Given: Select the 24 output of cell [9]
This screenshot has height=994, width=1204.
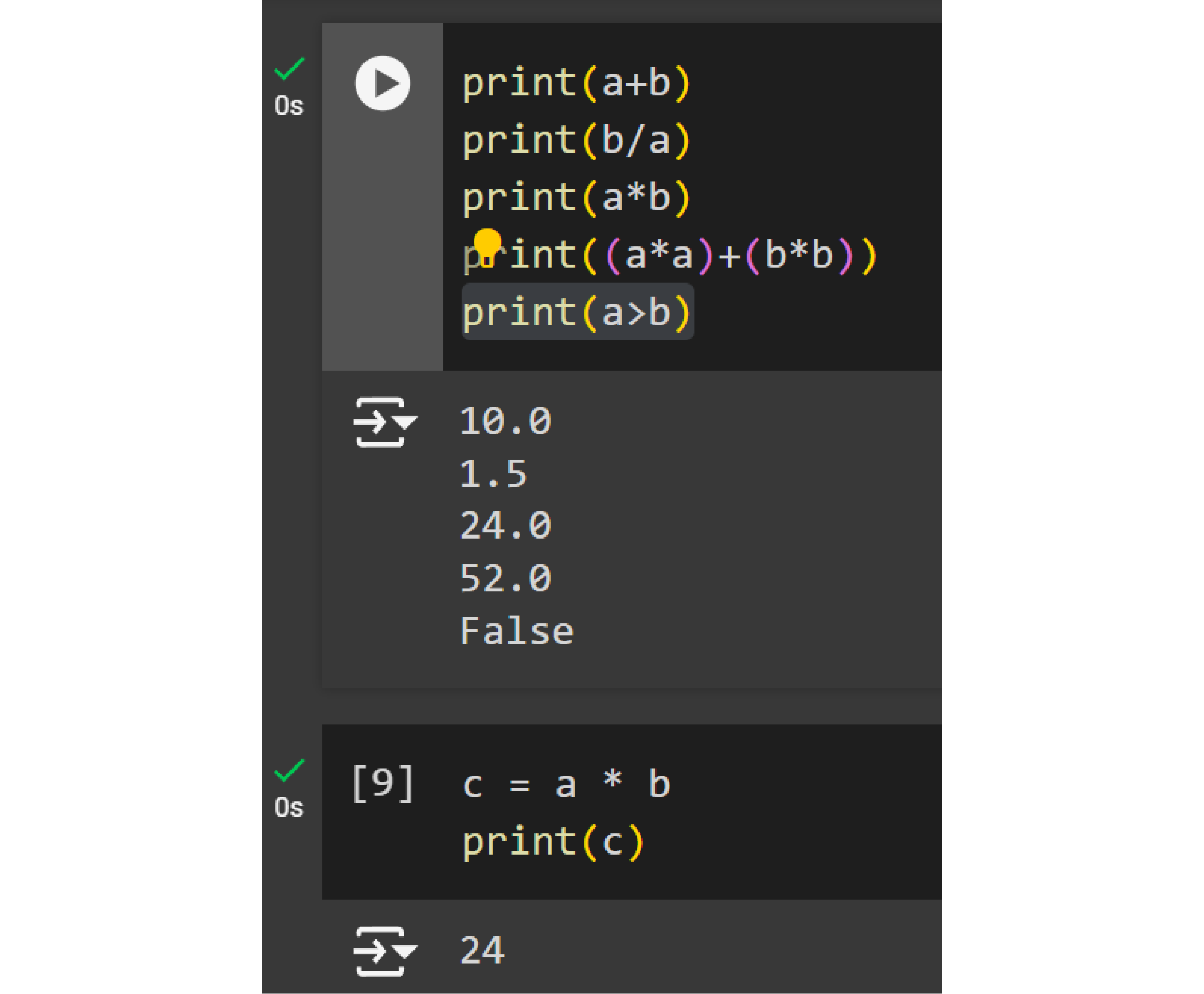Looking at the screenshot, I should pyautogui.click(x=482, y=950).
